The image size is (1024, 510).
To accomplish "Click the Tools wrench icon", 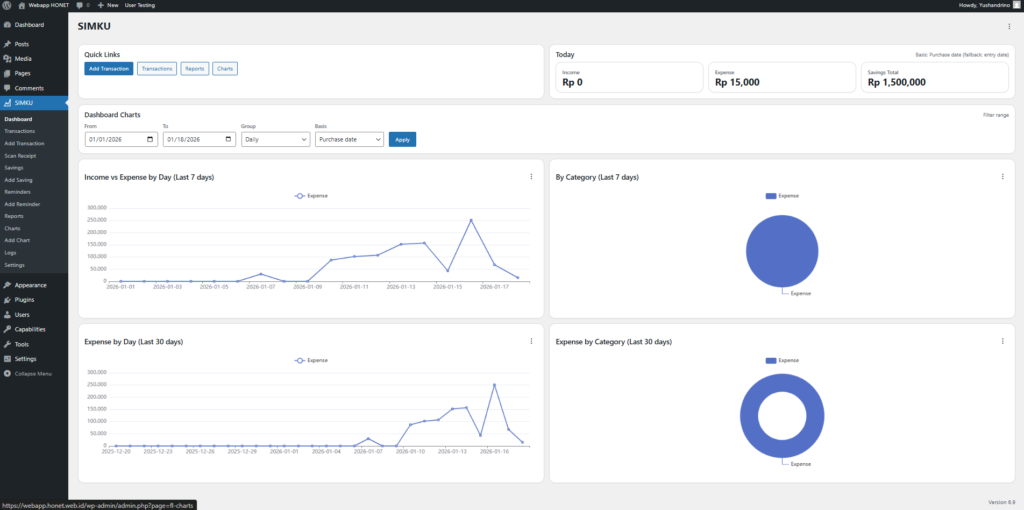I will coord(8,344).
